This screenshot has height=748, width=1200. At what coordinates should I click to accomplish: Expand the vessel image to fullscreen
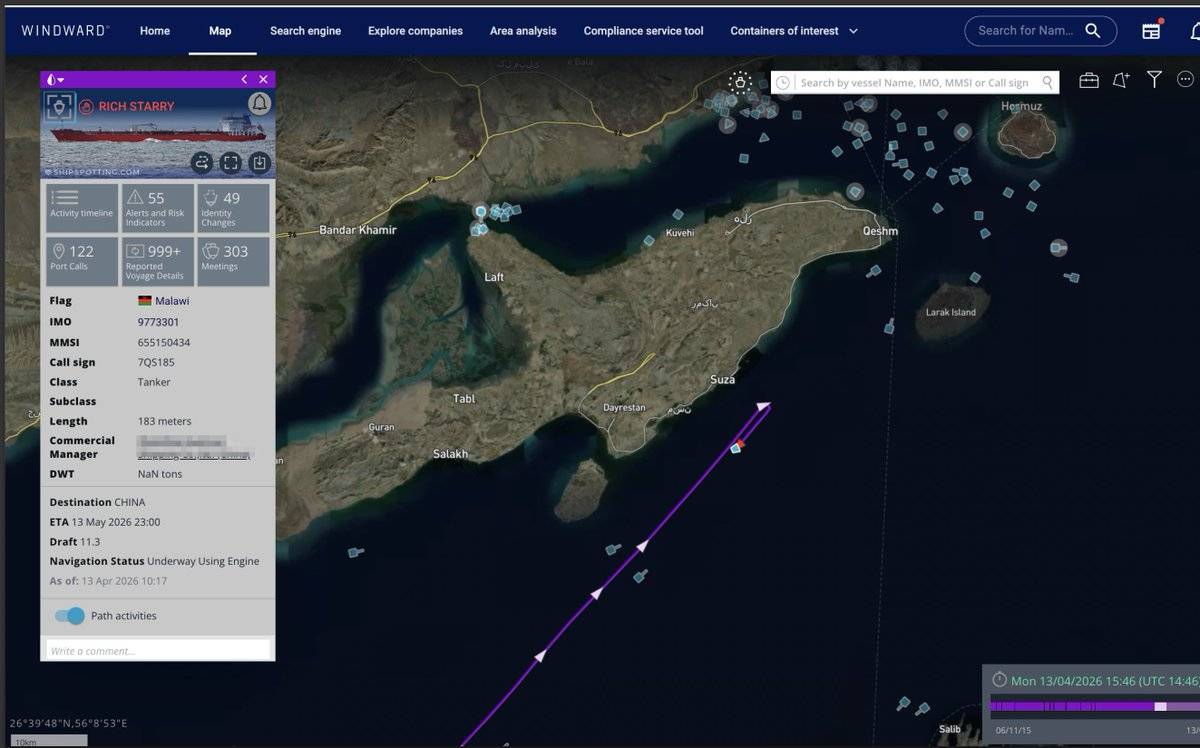(x=231, y=162)
